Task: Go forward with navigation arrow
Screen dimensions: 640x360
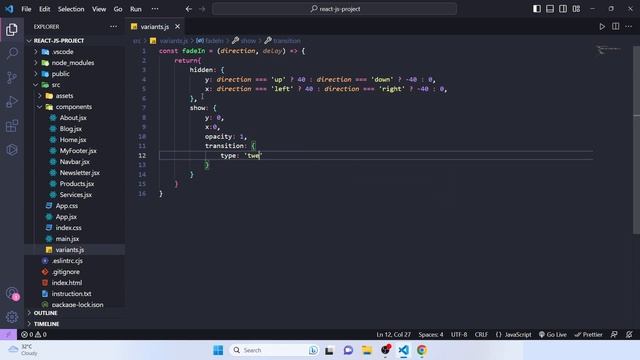Action: (x=202, y=9)
